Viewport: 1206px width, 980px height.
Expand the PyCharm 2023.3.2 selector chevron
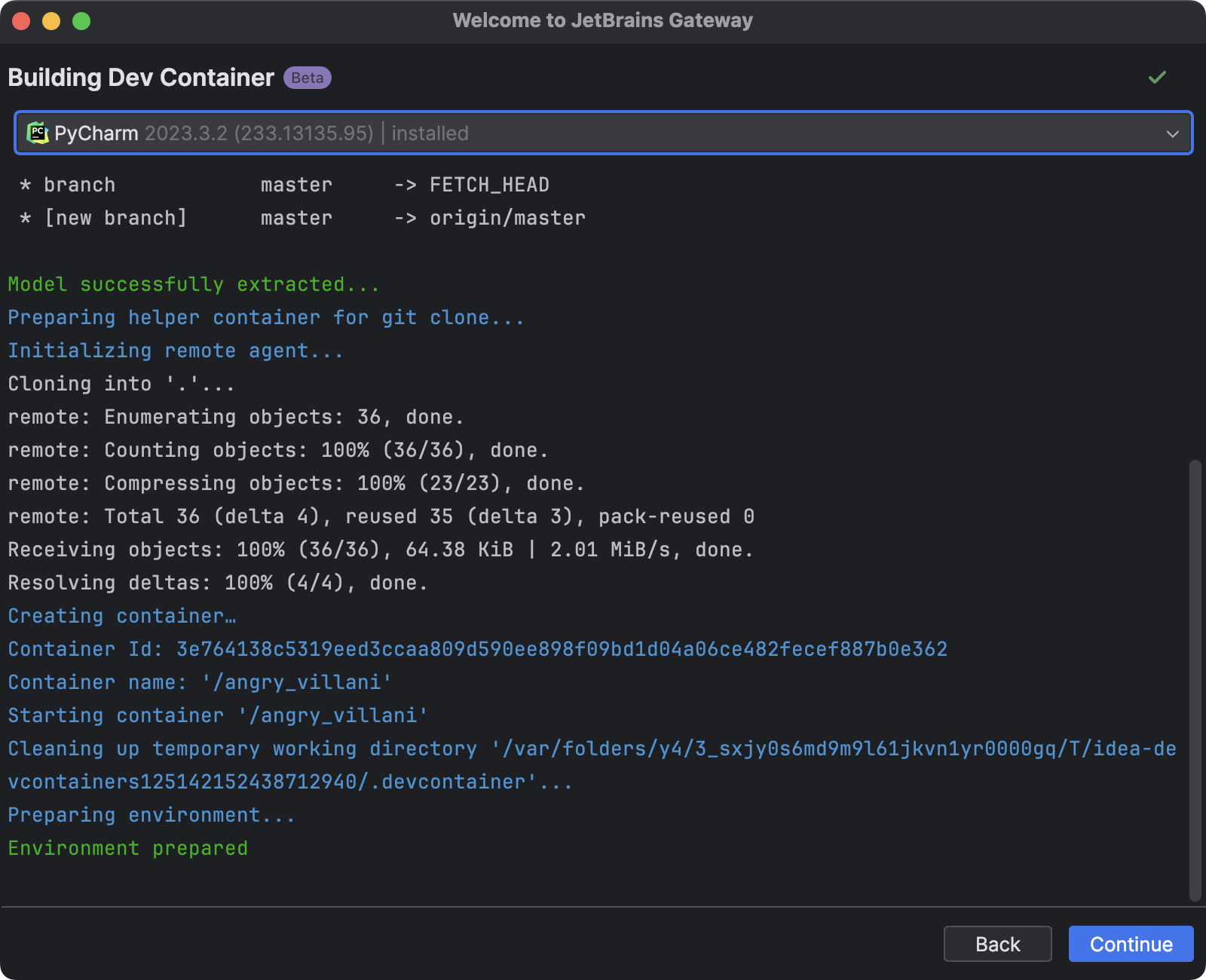[x=1173, y=133]
